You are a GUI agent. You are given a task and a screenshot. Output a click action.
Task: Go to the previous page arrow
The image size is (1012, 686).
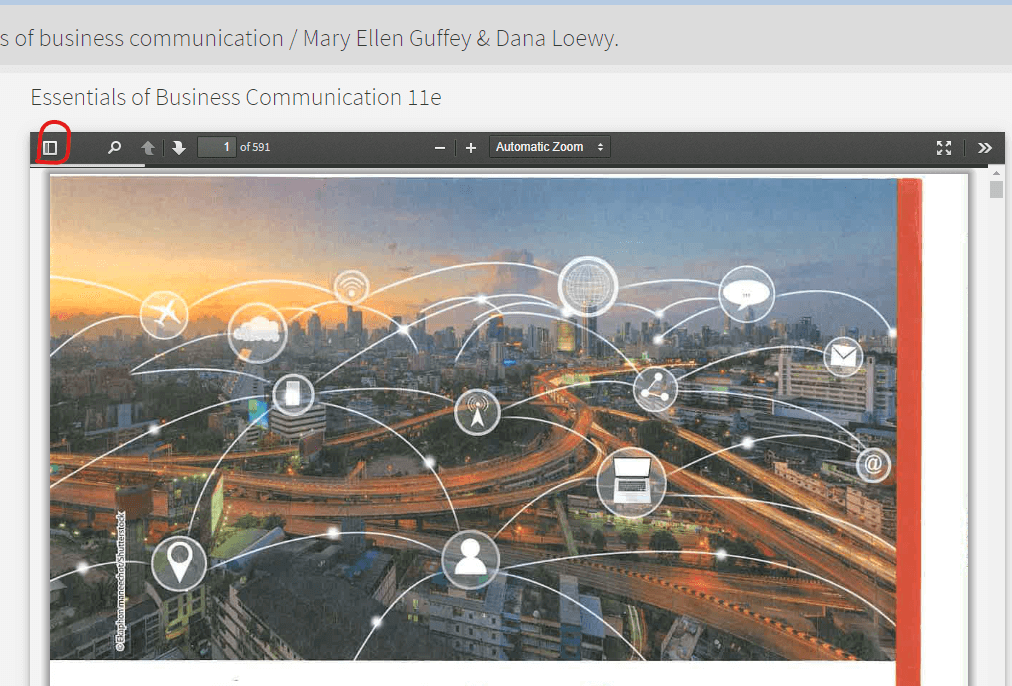pos(148,148)
